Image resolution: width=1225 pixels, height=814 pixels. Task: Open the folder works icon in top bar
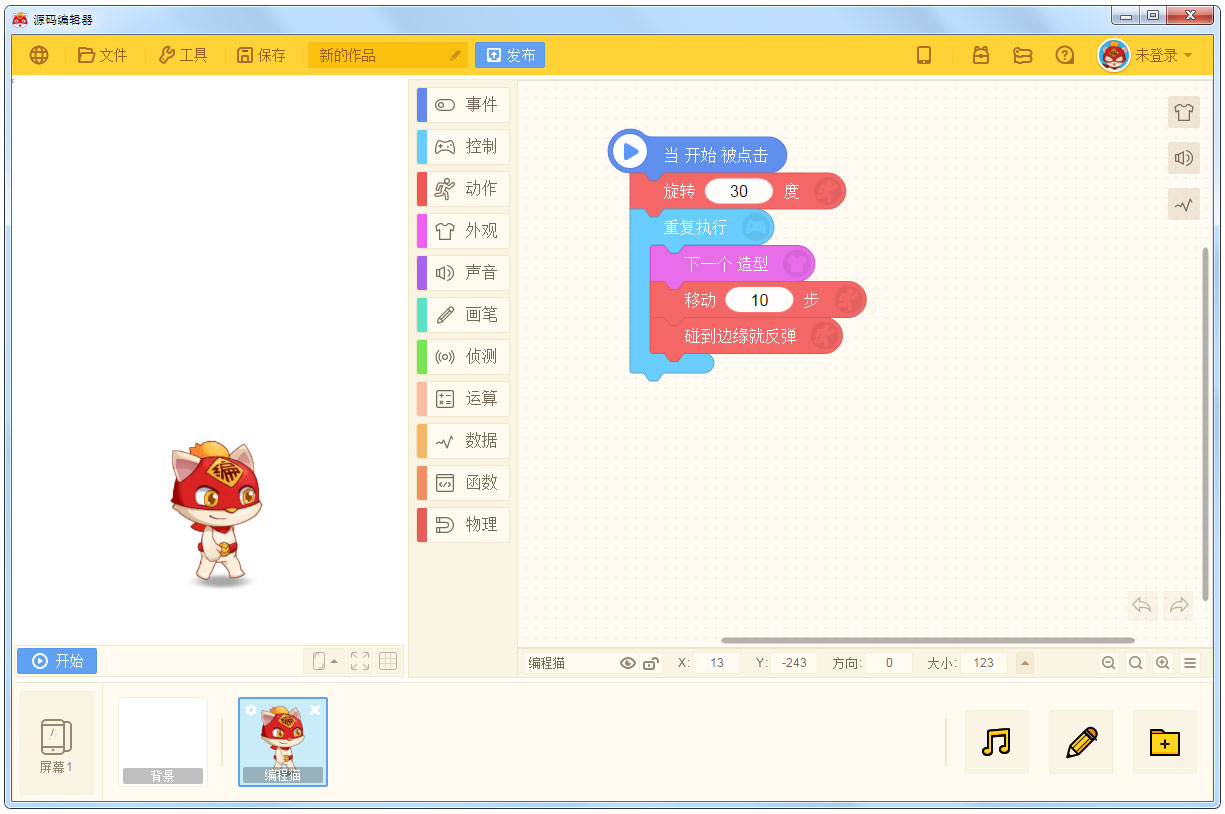[1022, 56]
